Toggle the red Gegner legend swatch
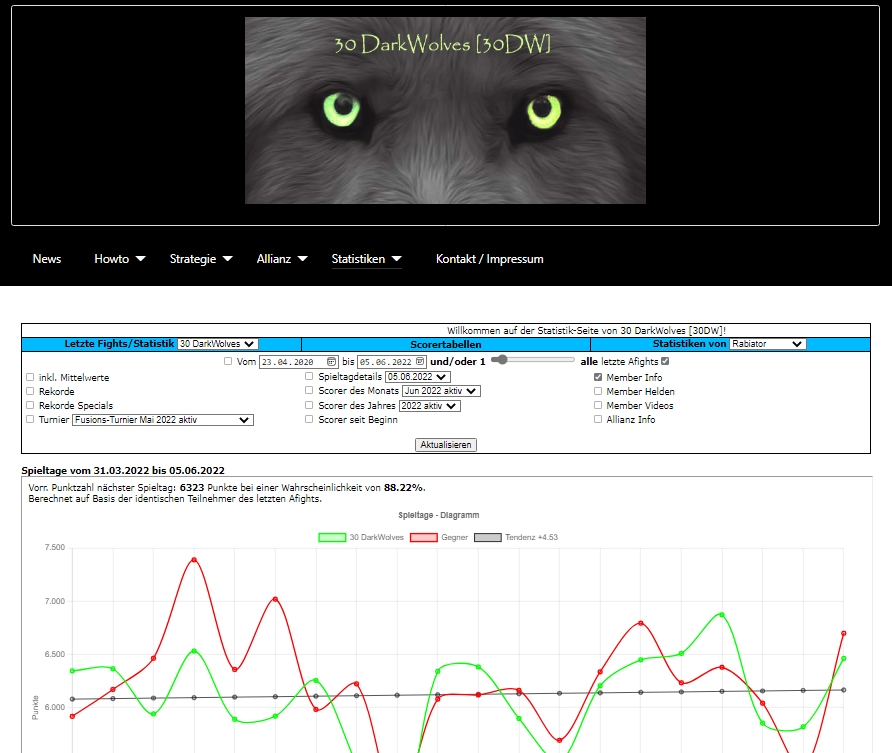Image resolution: width=892 pixels, height=753 pixels. [424, 537]
